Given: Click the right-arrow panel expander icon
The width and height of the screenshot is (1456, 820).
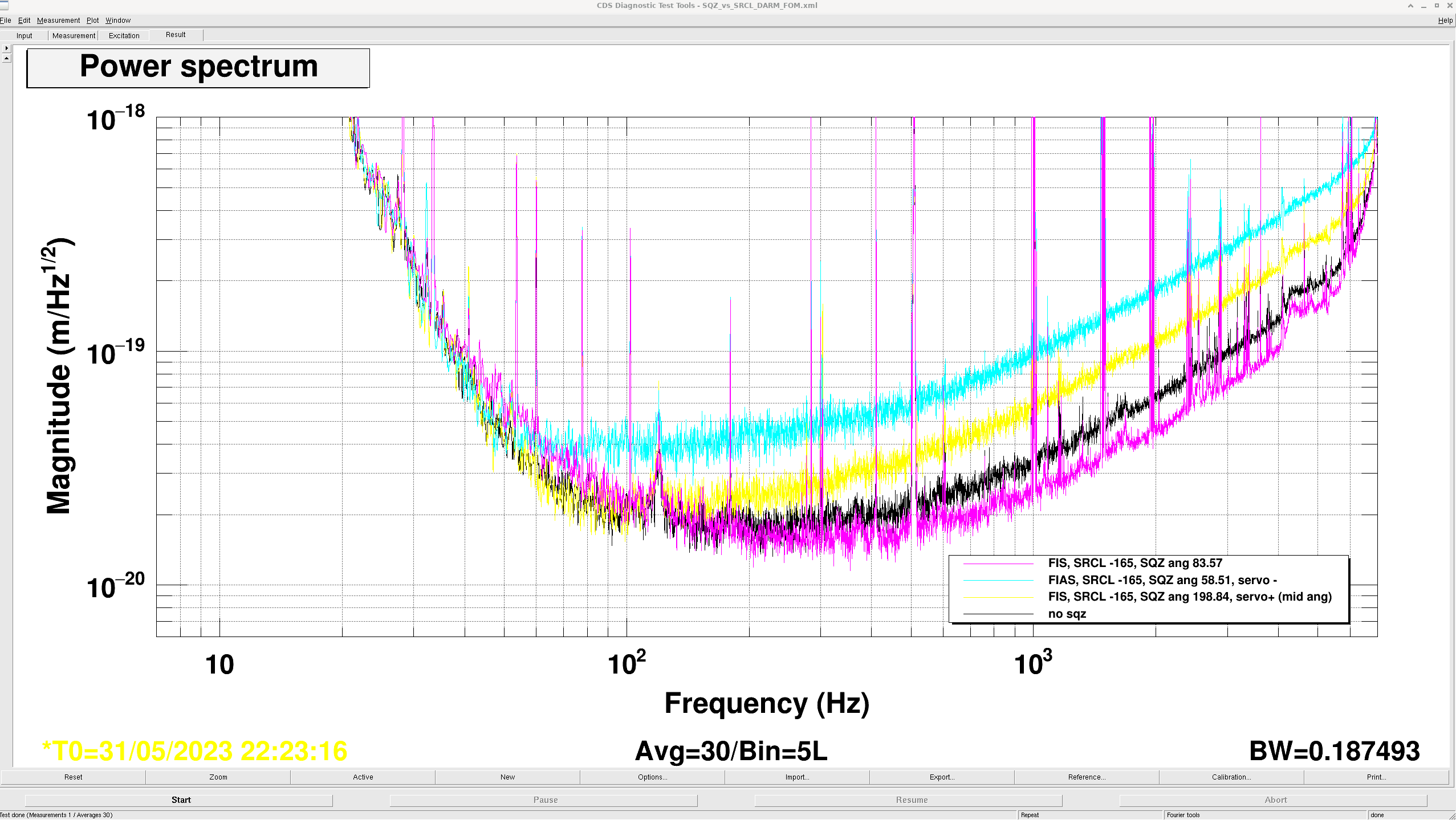Looking at the screenshot, I should tap(6, 48).
